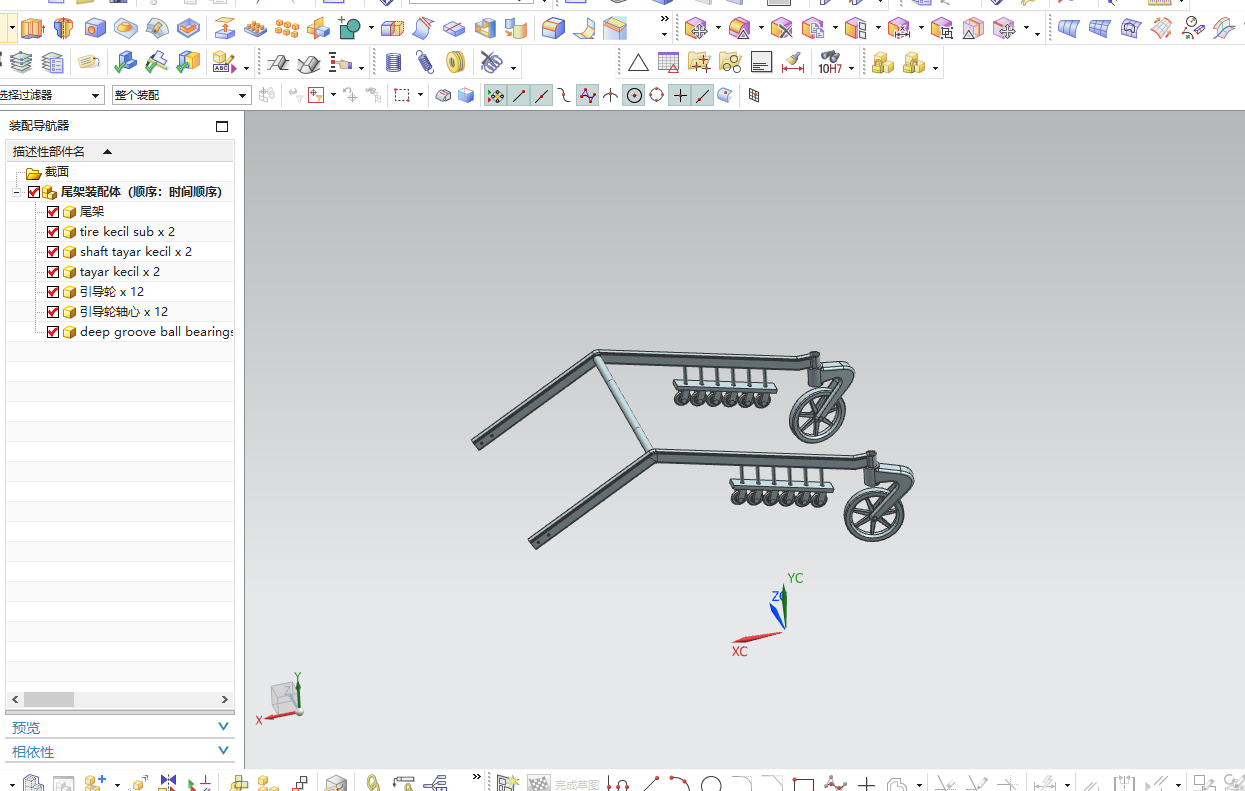
Task: Click the rectangle sketch tool in bottom toolbar
Action: 803,783
